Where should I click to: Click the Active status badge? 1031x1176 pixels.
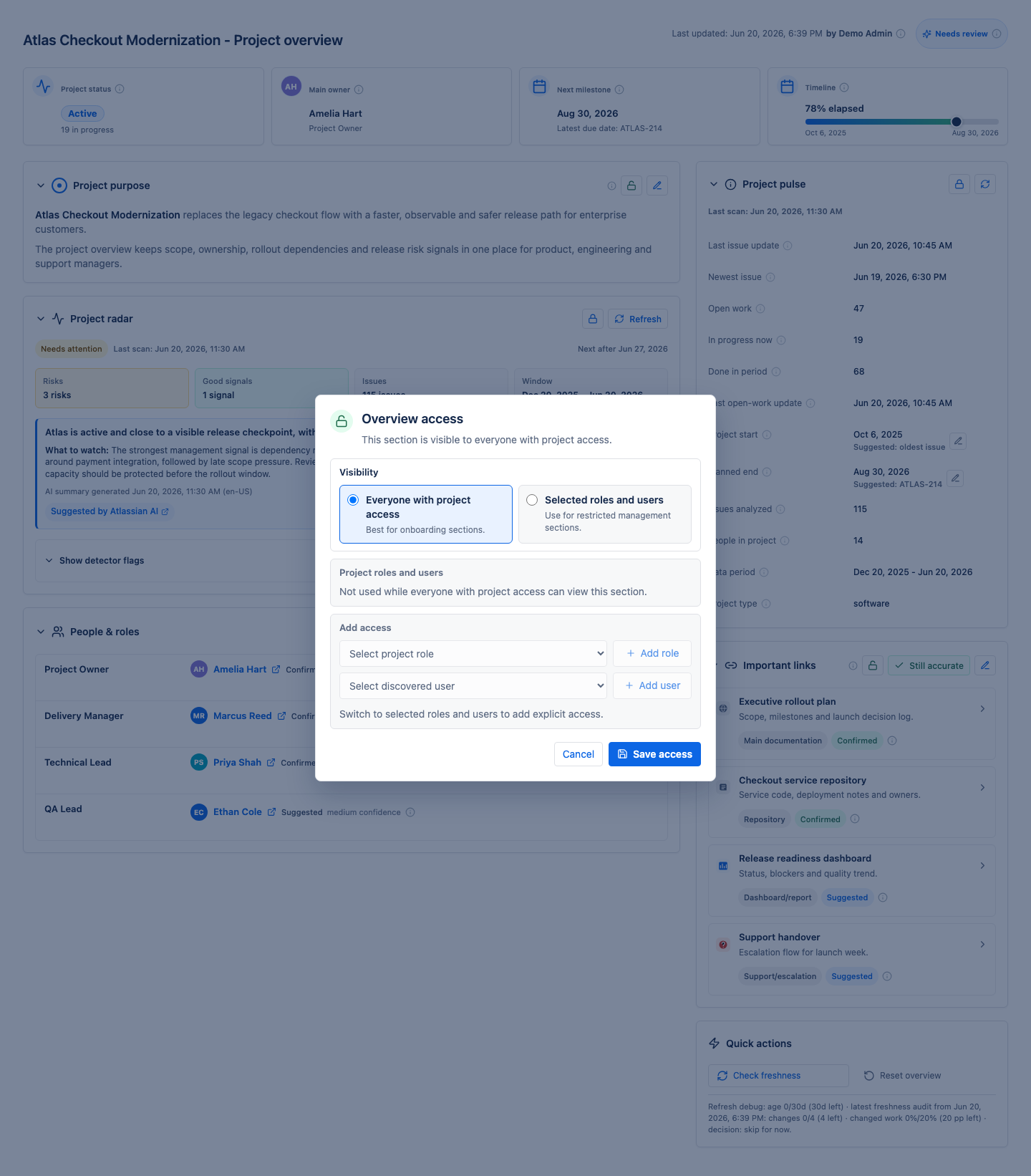[82, 113]
